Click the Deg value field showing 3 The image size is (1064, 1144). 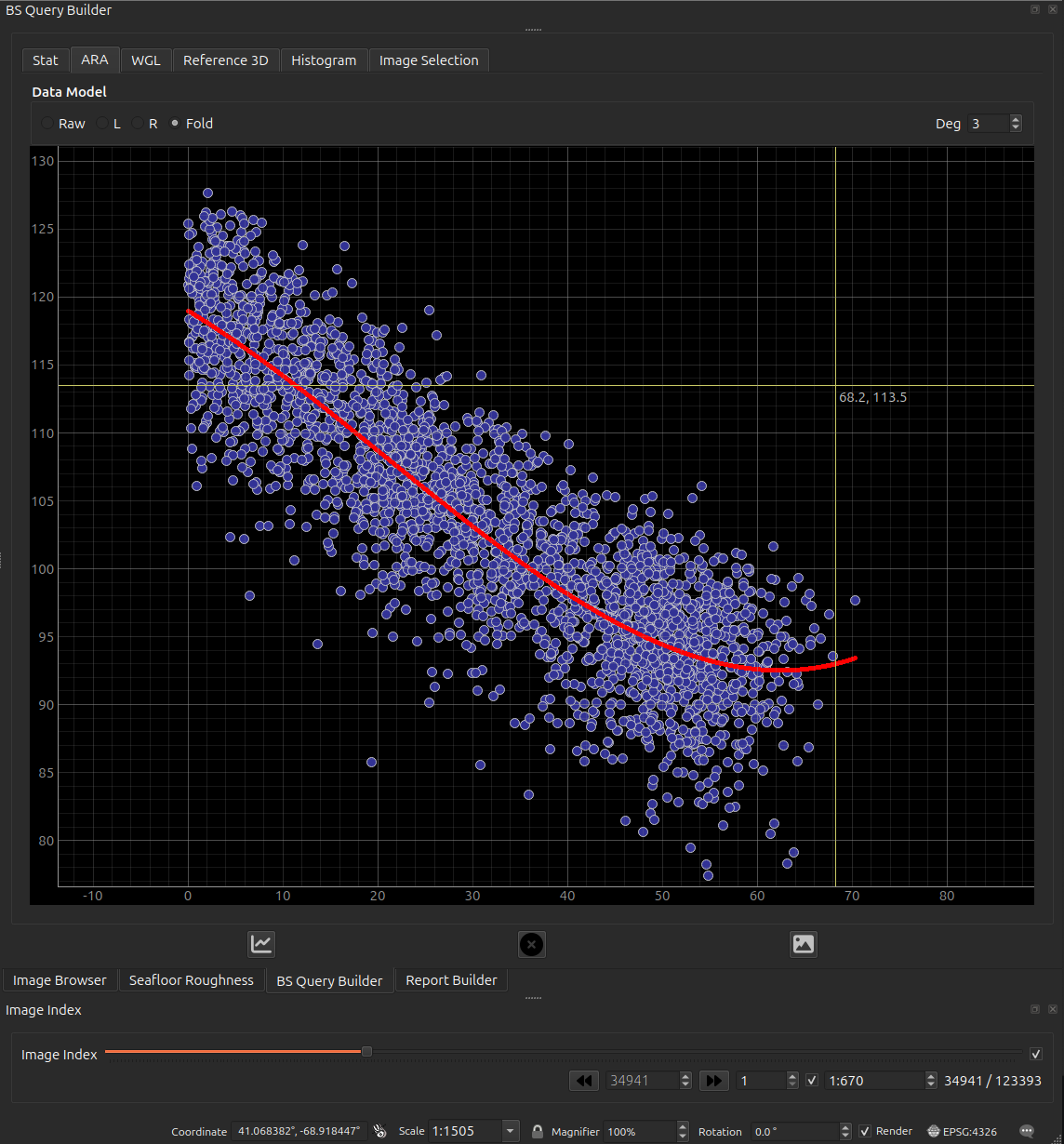pos(988,123)
